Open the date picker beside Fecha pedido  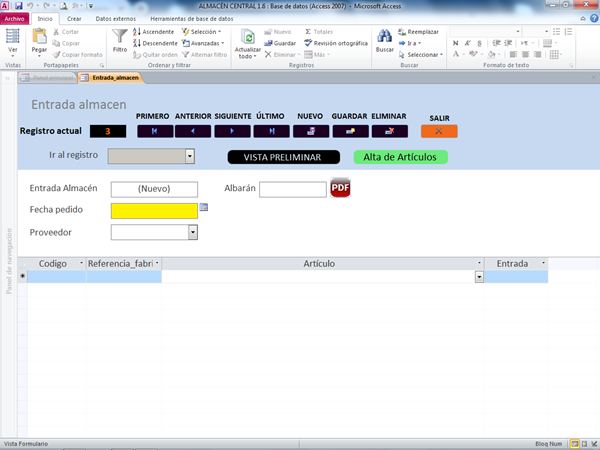(204, 207)
